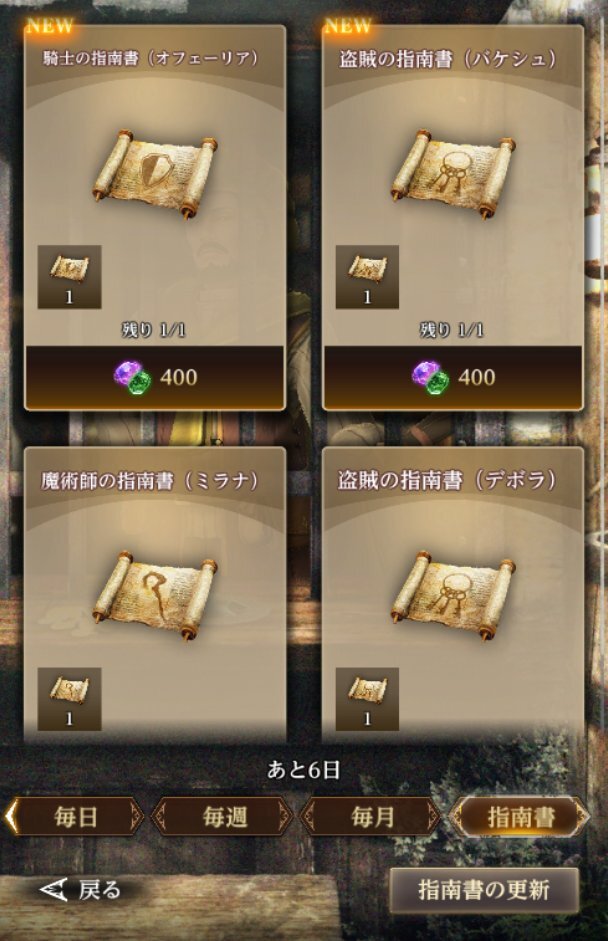Screen dimensions: 608x941
Task: Open 魔術師の指南書（ミラナ）card title
Action: point(150,481)
